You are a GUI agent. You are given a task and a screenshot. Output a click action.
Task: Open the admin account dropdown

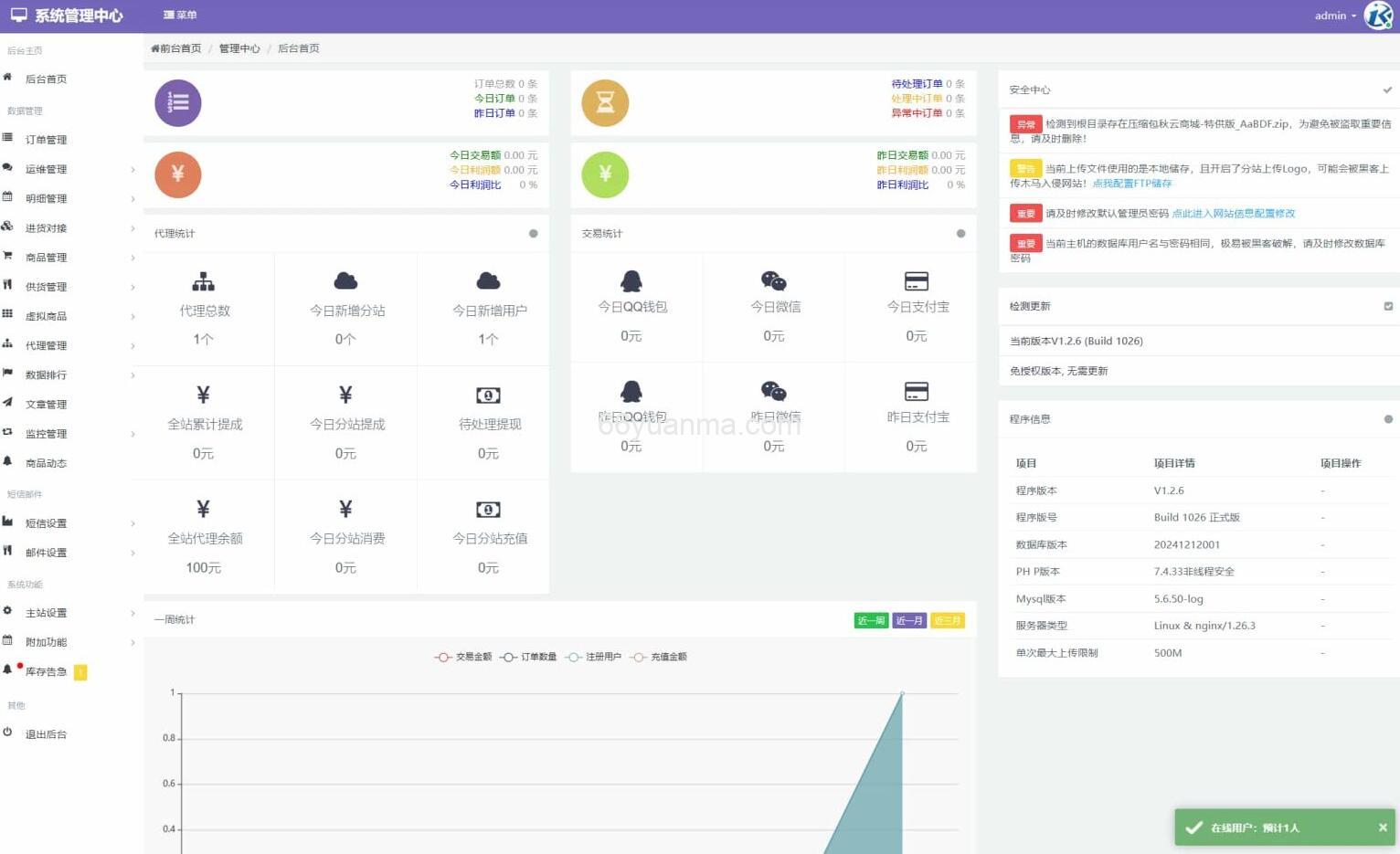point(1335,16)
